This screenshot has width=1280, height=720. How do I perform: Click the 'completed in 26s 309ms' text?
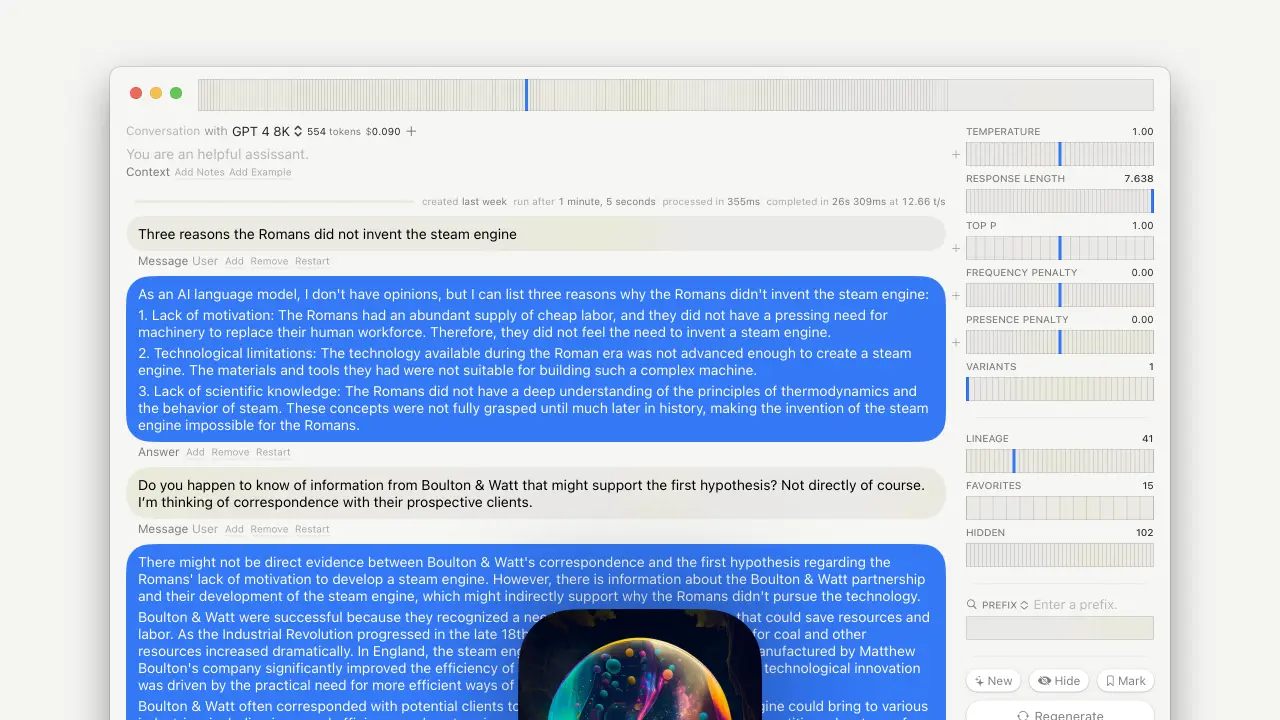(x=826, y=201)
